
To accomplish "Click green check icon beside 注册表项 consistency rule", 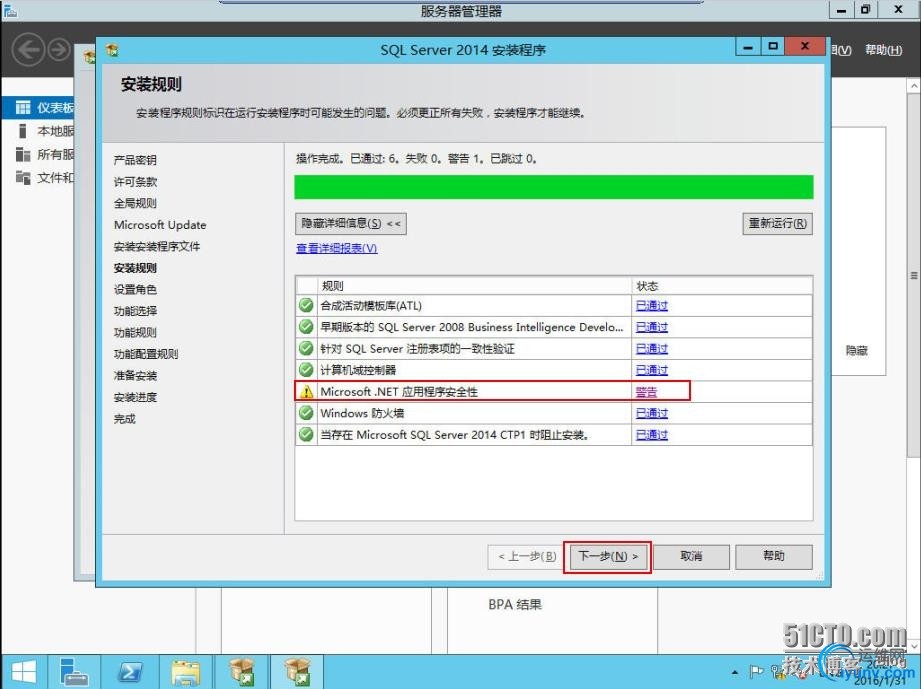I will (306, 348).
